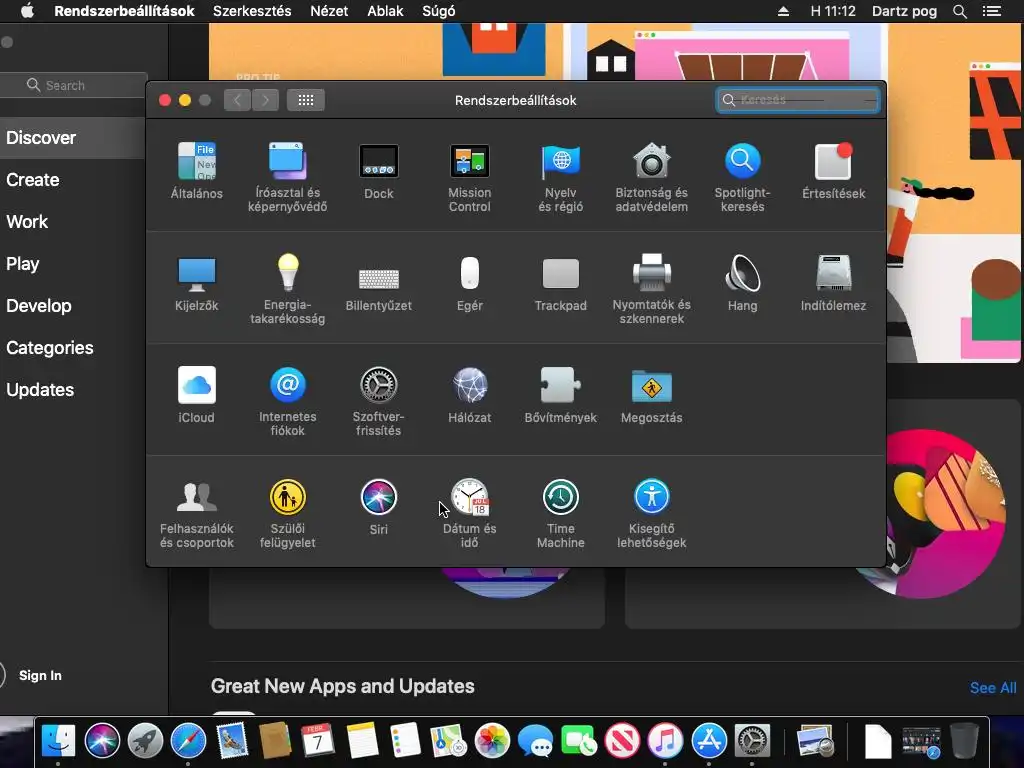Open Kijelzők display settings
This screenshot has height=768, width=1024.
click(x=197, y=282)
